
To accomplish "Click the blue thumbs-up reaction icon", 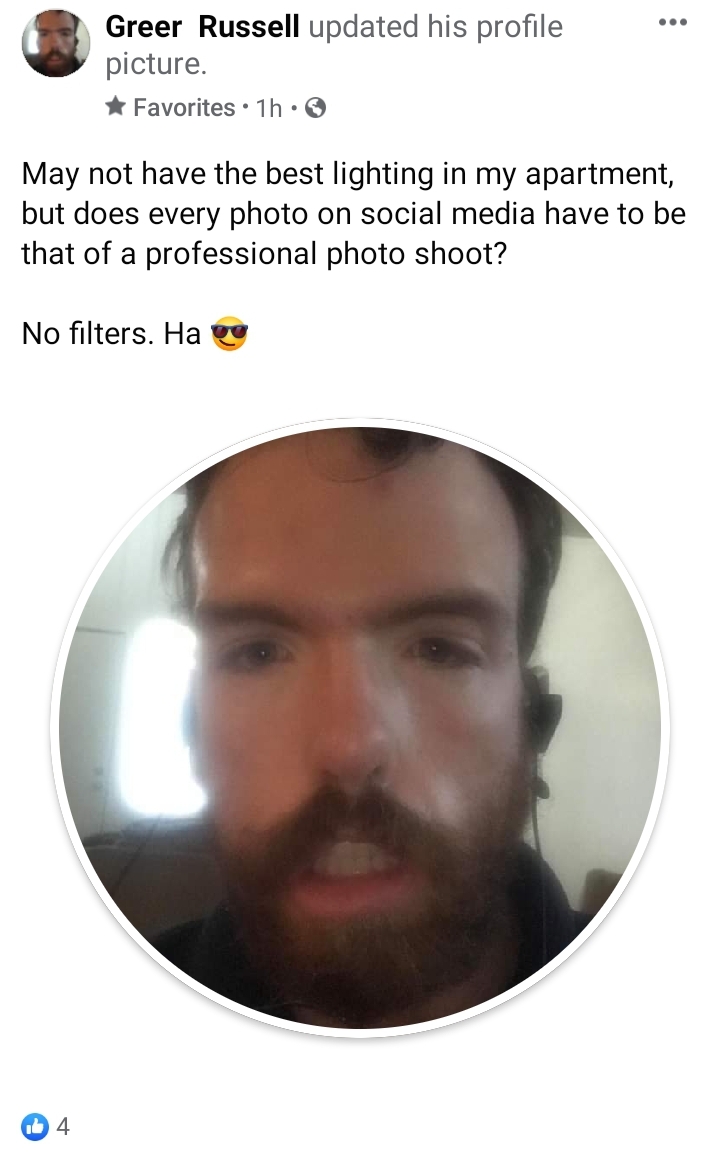I will [35, 1126].
